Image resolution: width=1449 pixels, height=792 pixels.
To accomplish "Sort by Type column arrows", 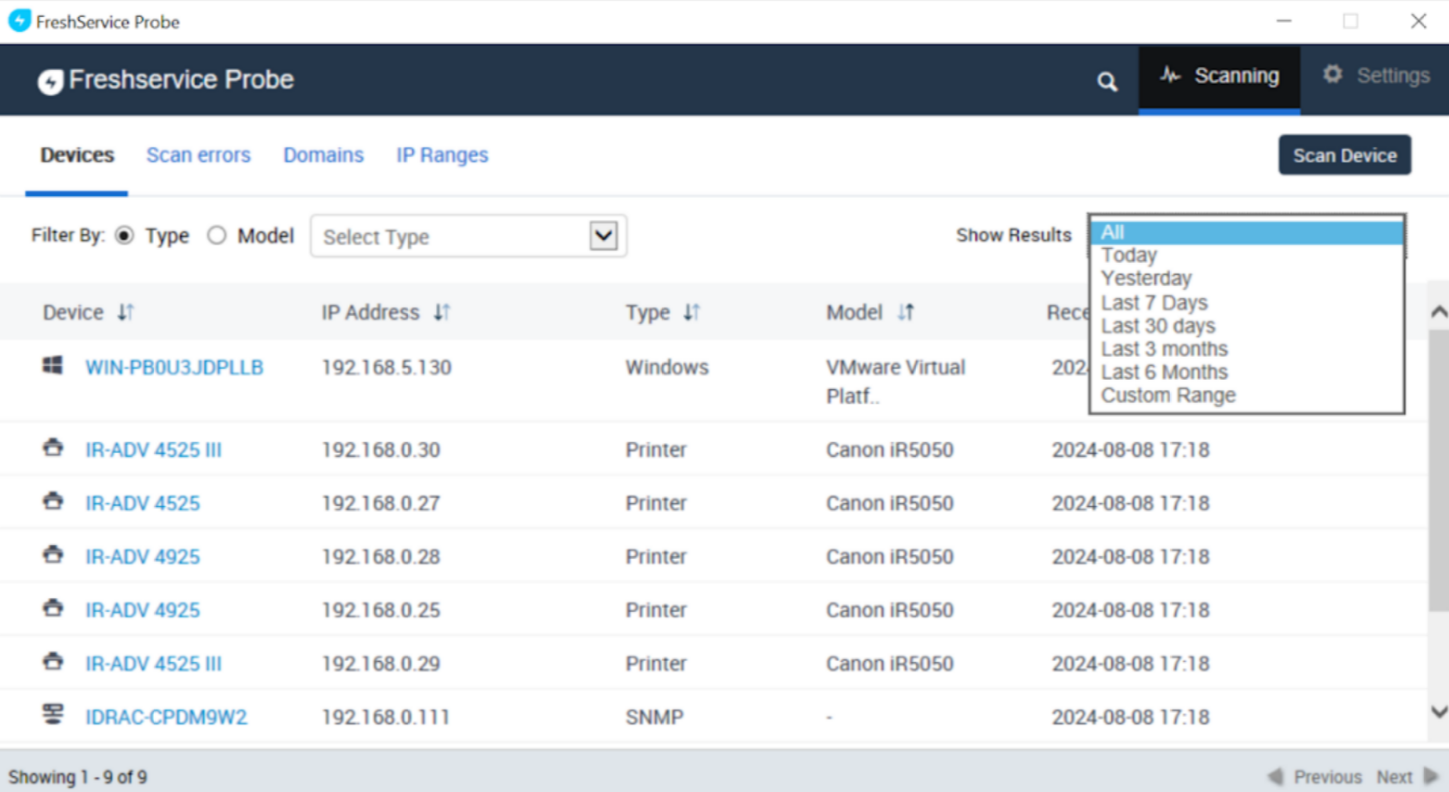I will pyautogui.click(x=691, y=313).
